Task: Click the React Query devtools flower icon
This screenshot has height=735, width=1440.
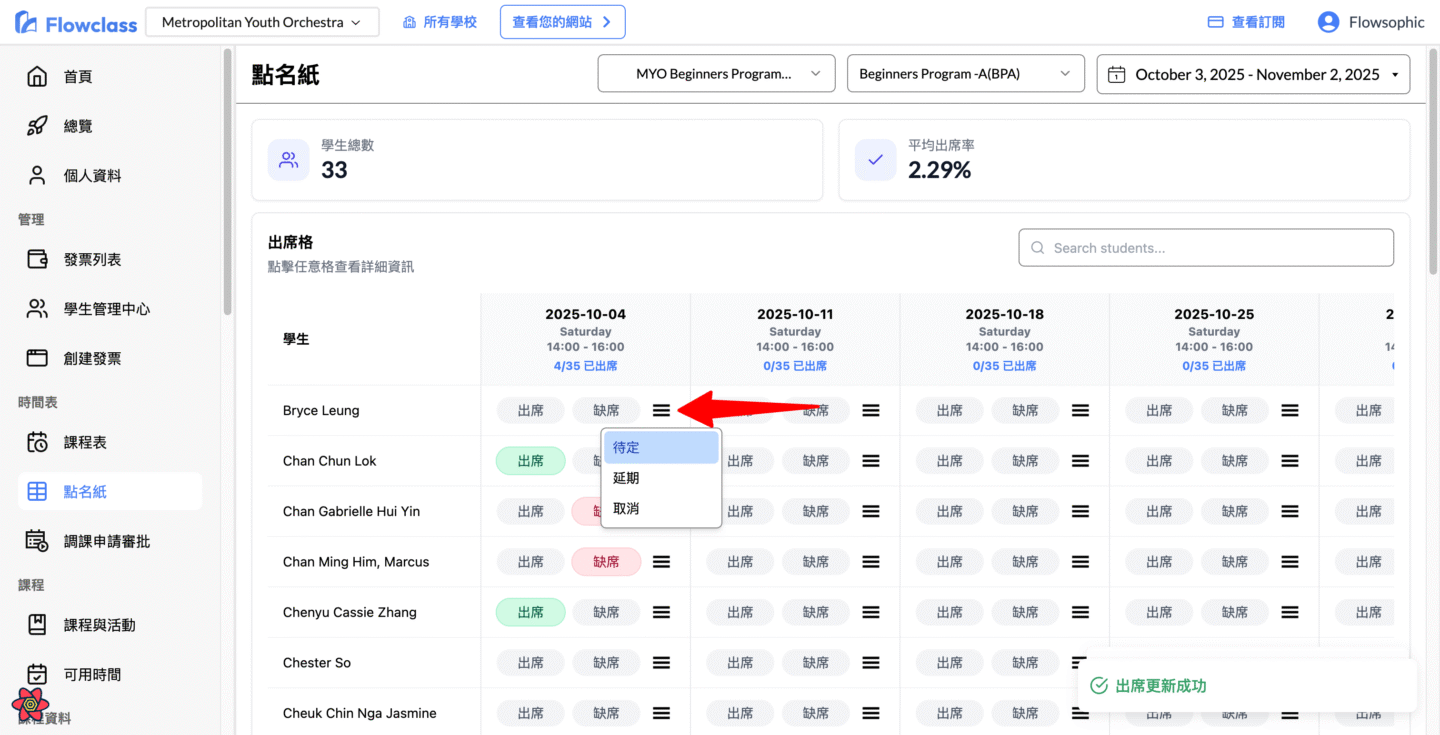Action: pos(31,704)
